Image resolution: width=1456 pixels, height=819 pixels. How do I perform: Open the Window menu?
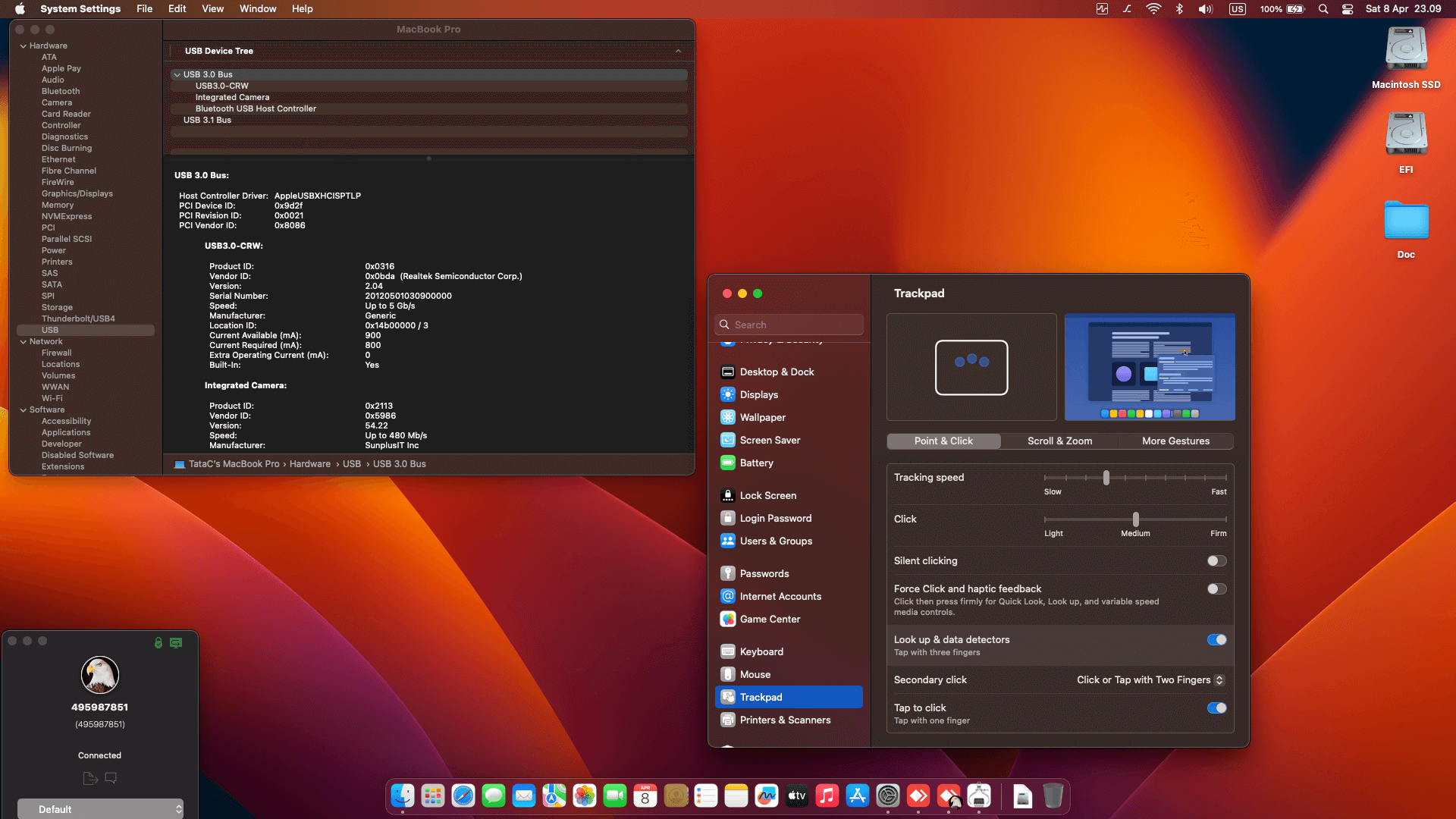tap(258, 9)
